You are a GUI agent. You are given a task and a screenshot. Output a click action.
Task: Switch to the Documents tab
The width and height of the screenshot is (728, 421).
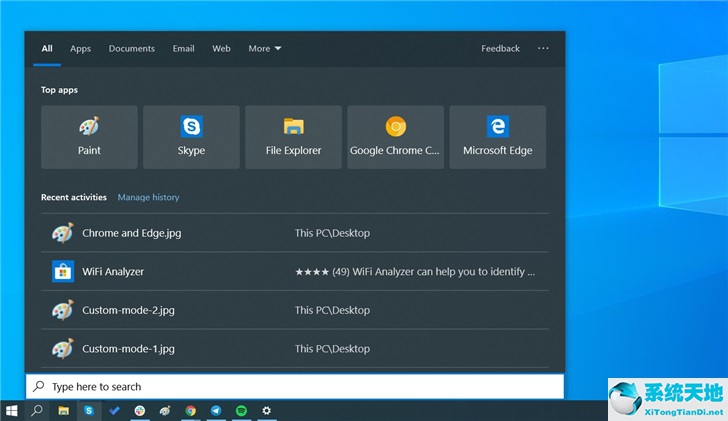point(132,48)
